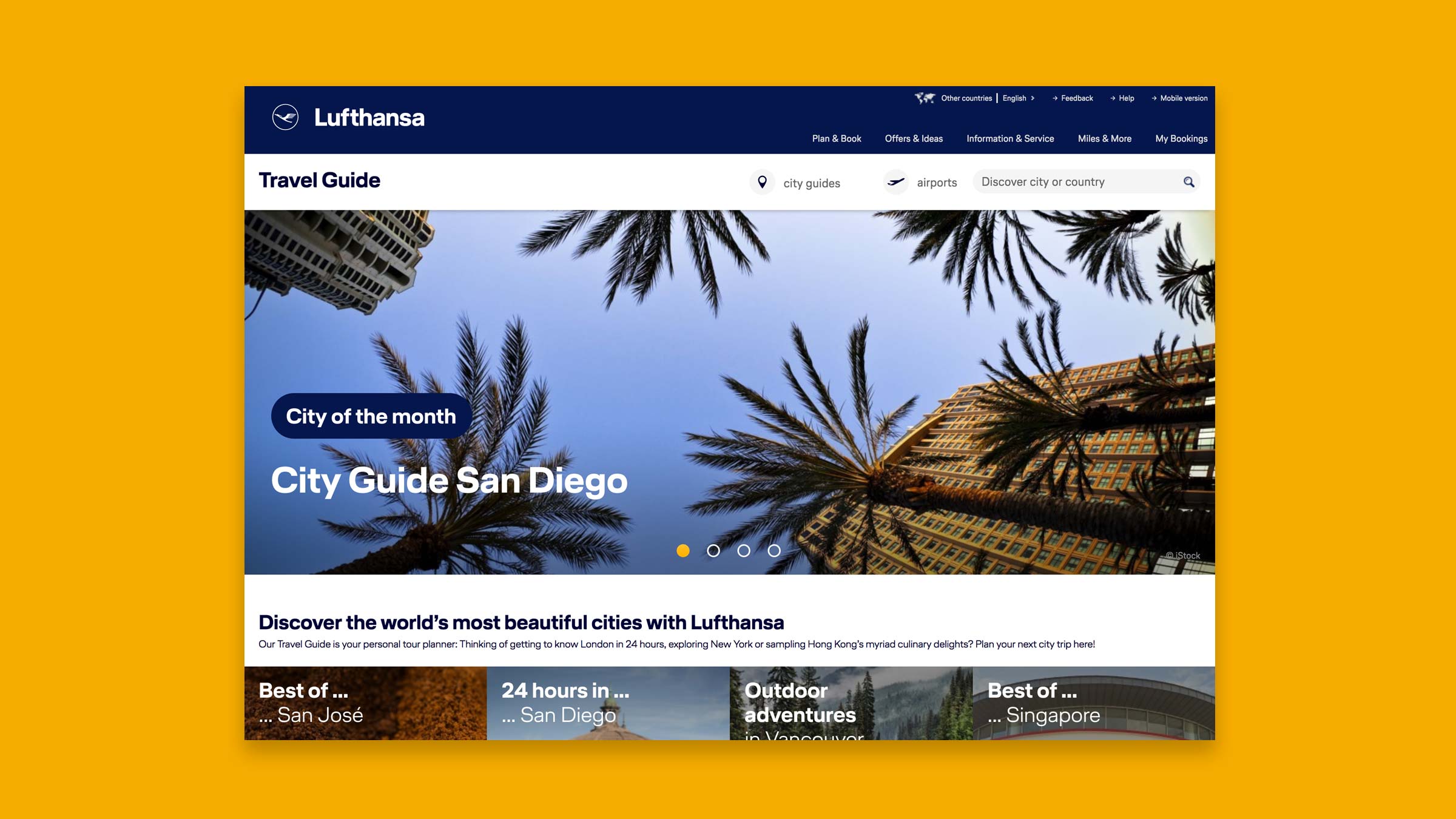Click the Discover city or country field

1074,182
